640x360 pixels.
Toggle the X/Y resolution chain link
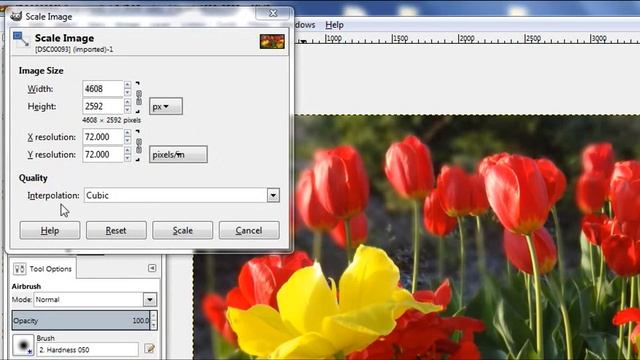(139, 146)
